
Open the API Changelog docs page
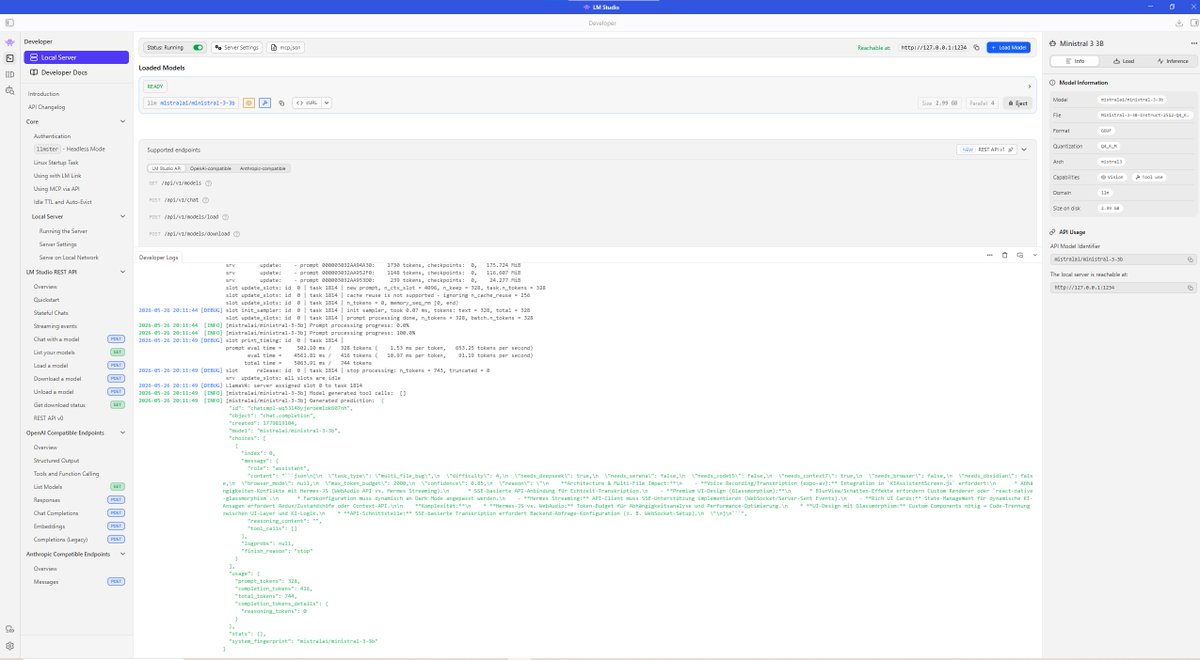click(46, 107)
